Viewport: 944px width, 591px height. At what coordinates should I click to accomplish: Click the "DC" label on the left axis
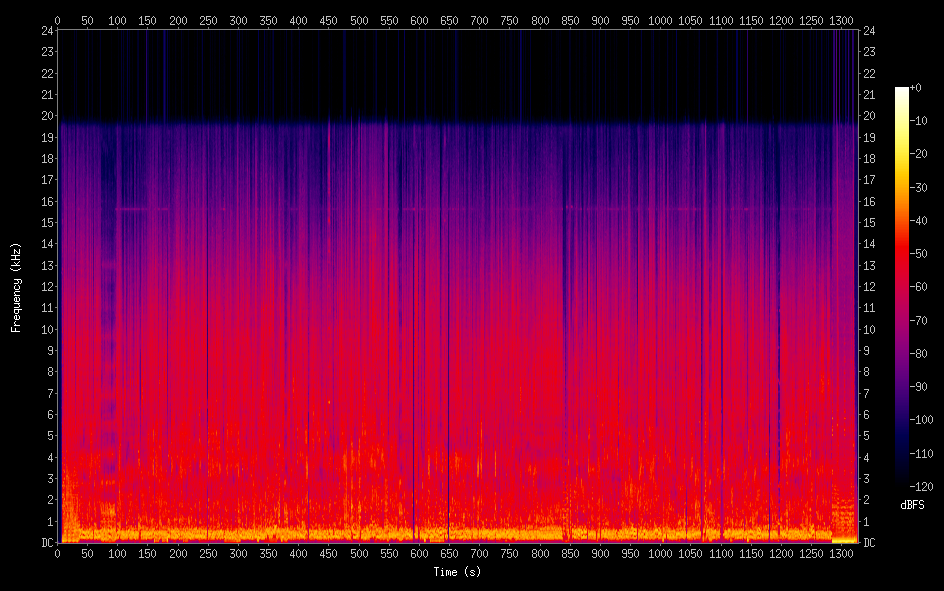tap(46, 543)
